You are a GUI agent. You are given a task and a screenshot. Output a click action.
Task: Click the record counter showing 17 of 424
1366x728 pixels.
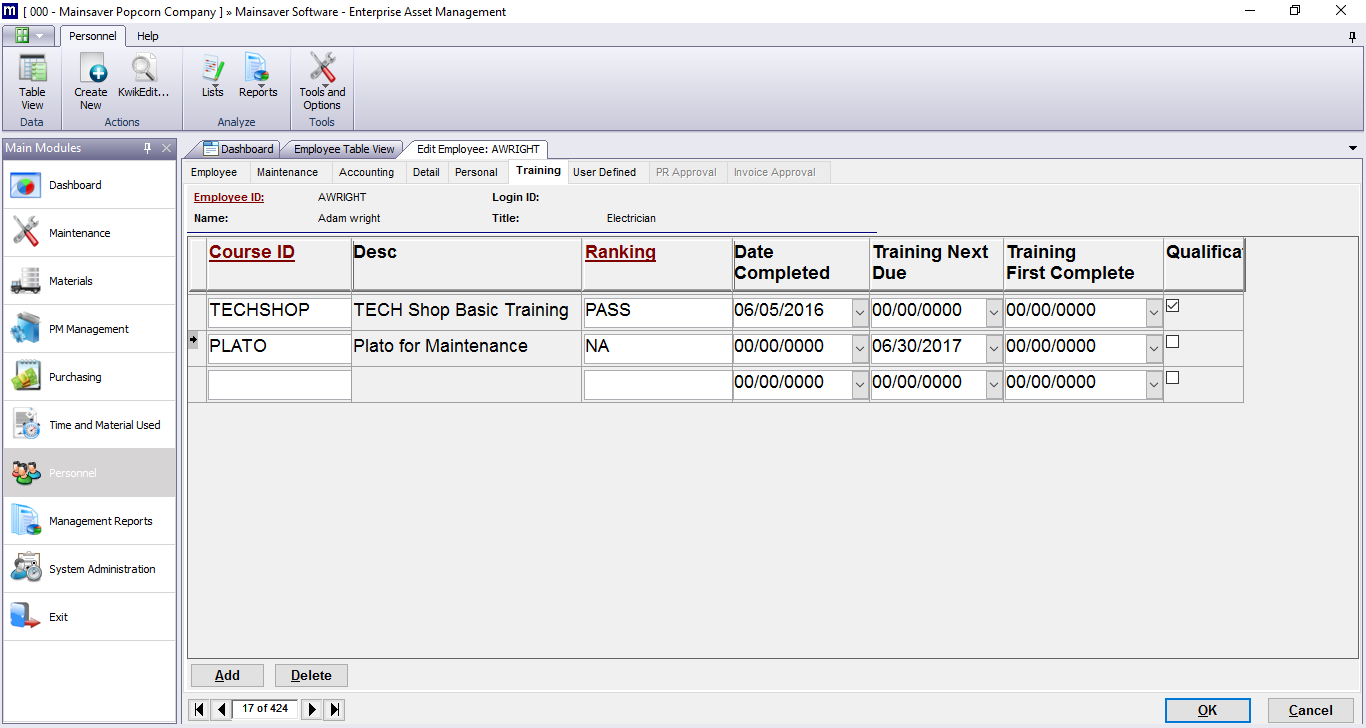[264, 708]
